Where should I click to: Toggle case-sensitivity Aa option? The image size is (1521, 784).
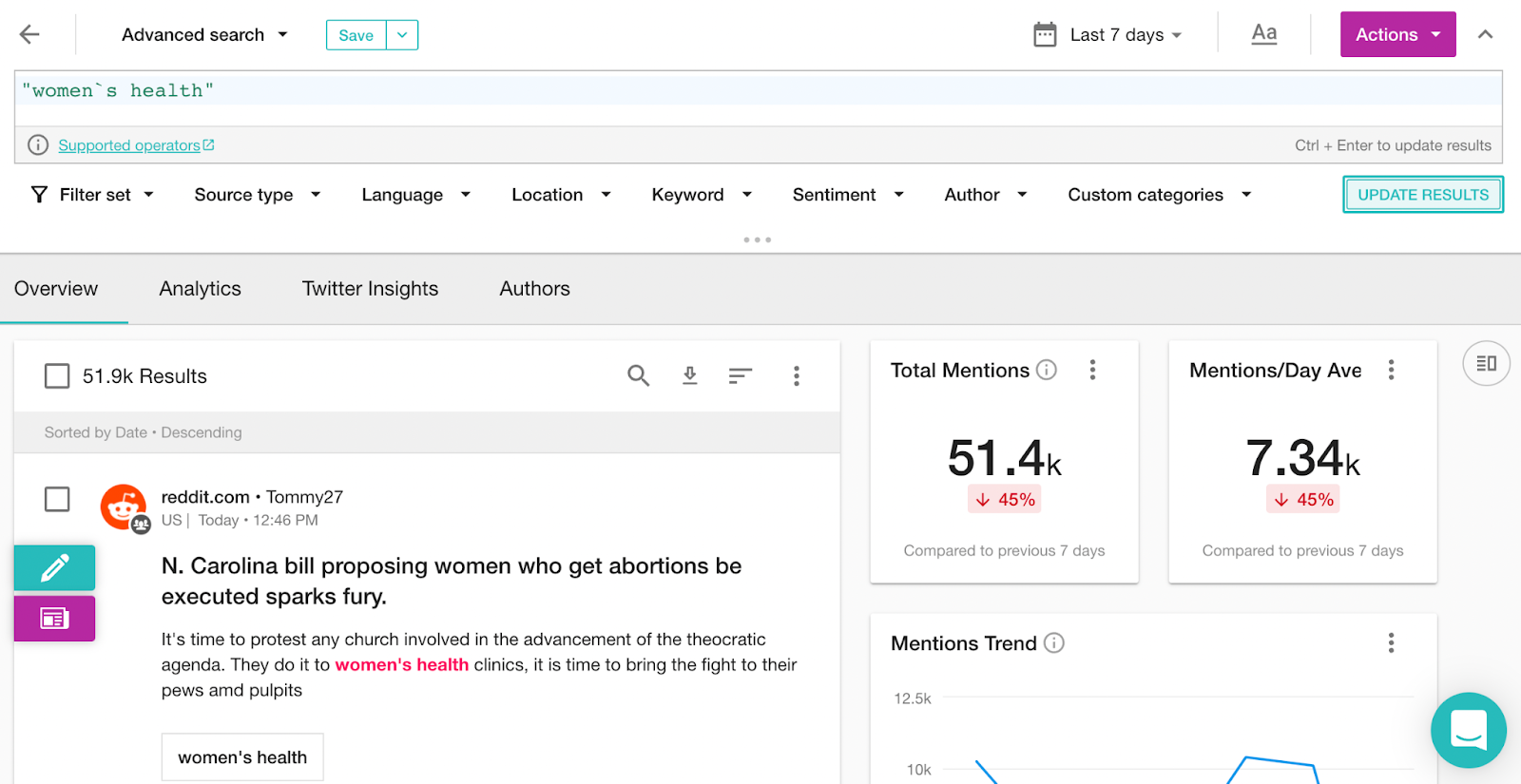[1263, 35]
